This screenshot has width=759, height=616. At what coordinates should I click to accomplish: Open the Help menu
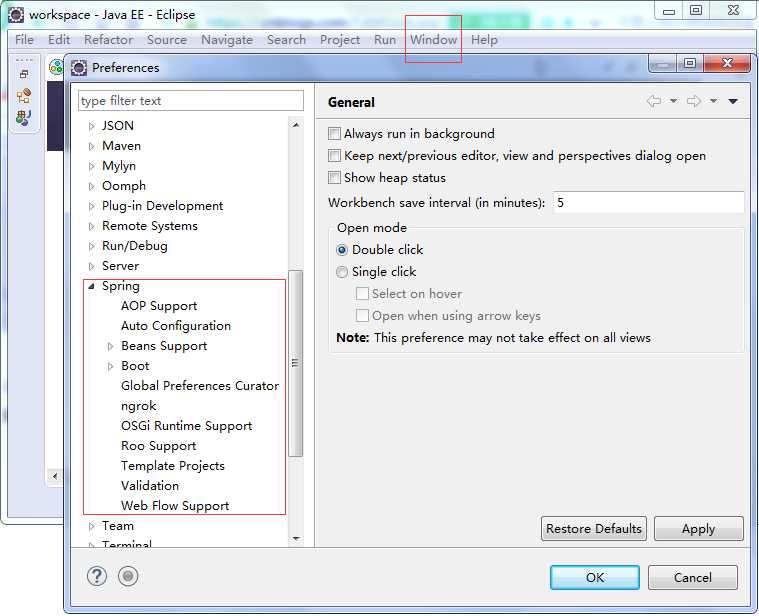[x=485, y=40]
